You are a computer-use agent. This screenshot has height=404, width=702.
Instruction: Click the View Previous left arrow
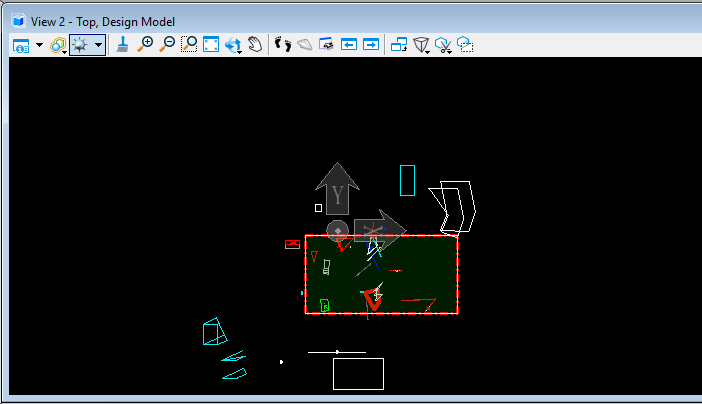click(349, 45)
